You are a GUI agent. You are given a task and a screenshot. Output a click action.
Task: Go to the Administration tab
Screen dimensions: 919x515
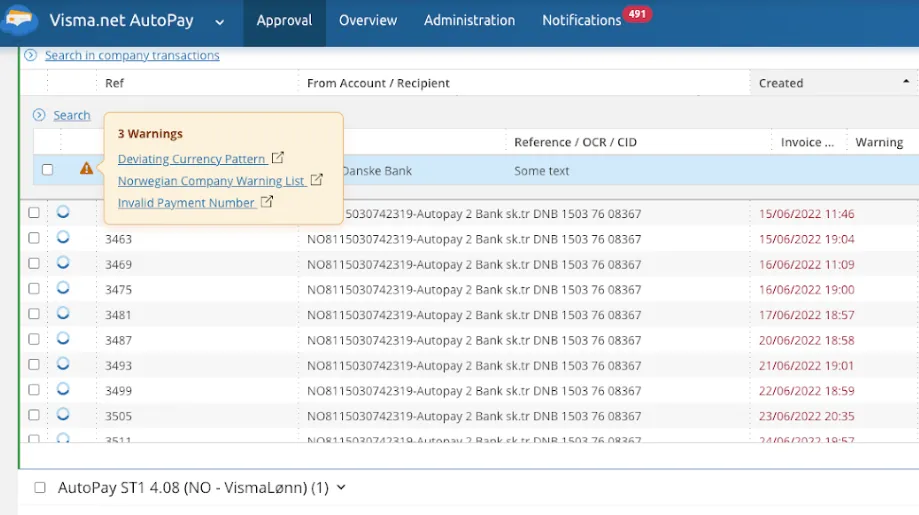coord(469,21)
